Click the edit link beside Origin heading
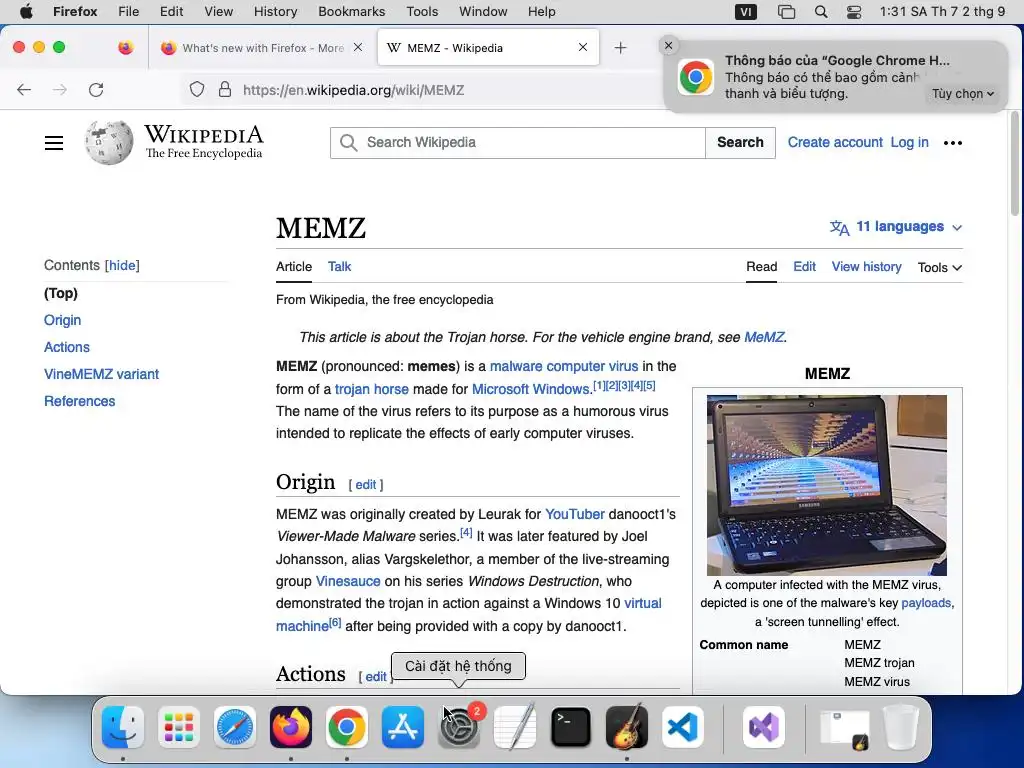The width and height of the screenshot is (1024, 768). (x=366, y=485)
